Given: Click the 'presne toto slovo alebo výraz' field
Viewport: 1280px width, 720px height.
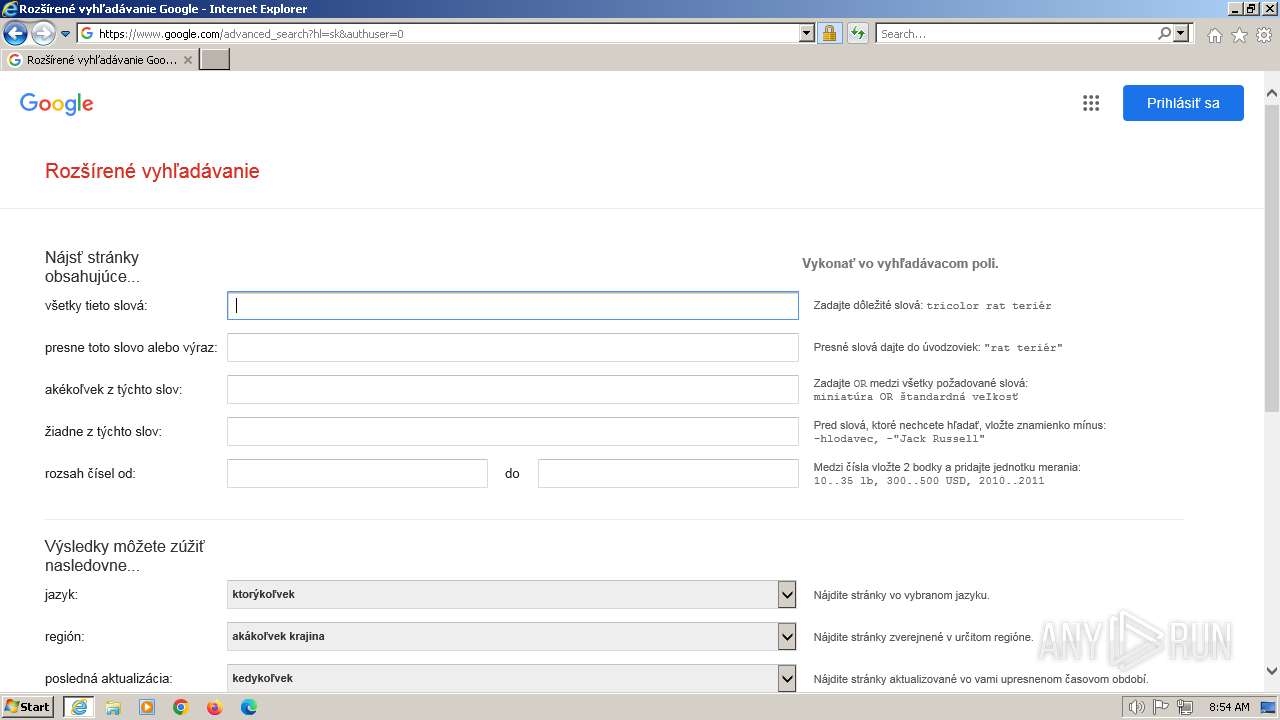Looking at the screenshot, I should click(513, 348).
